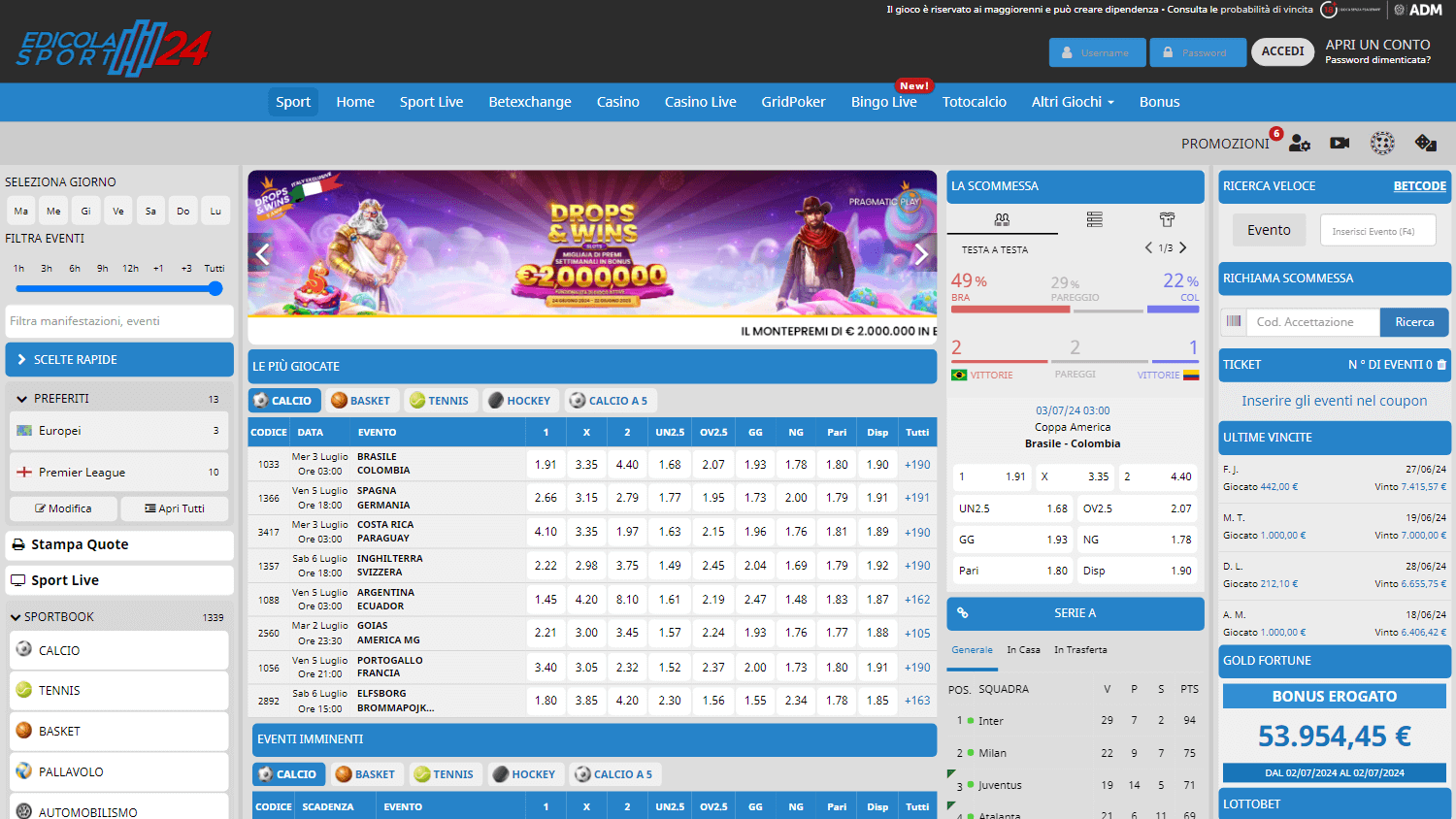The width and height of the screenshot is (1456, 819).
Task: Go to previous Testa a Testa page
Action: (1148, 247)
